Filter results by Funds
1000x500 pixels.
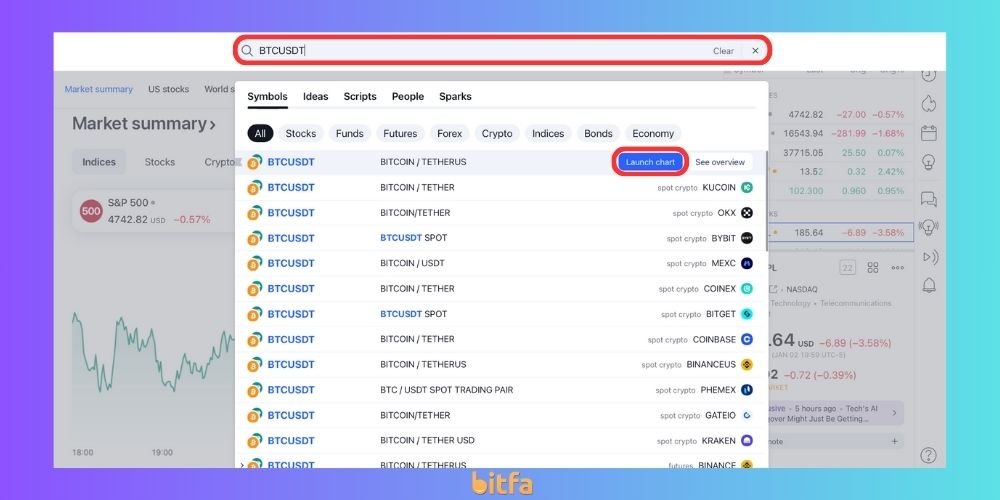click(349, 133)
